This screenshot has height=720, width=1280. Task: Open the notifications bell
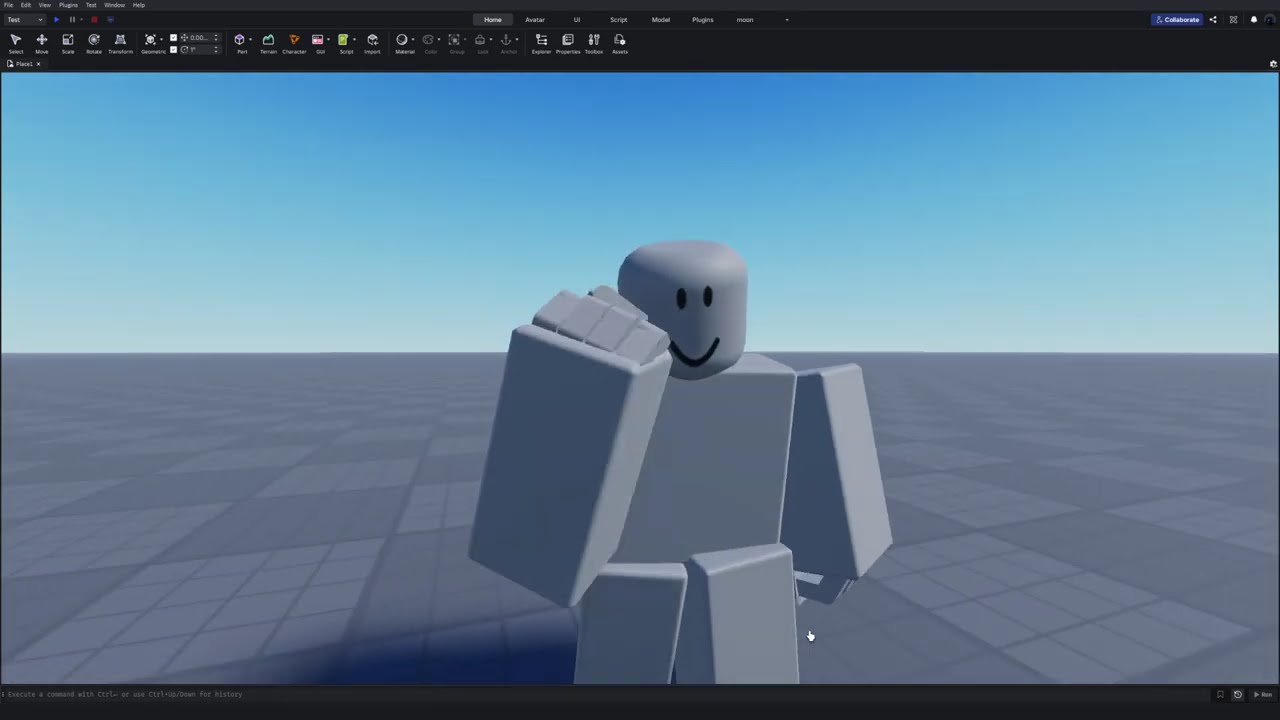tap(1253, 19)
